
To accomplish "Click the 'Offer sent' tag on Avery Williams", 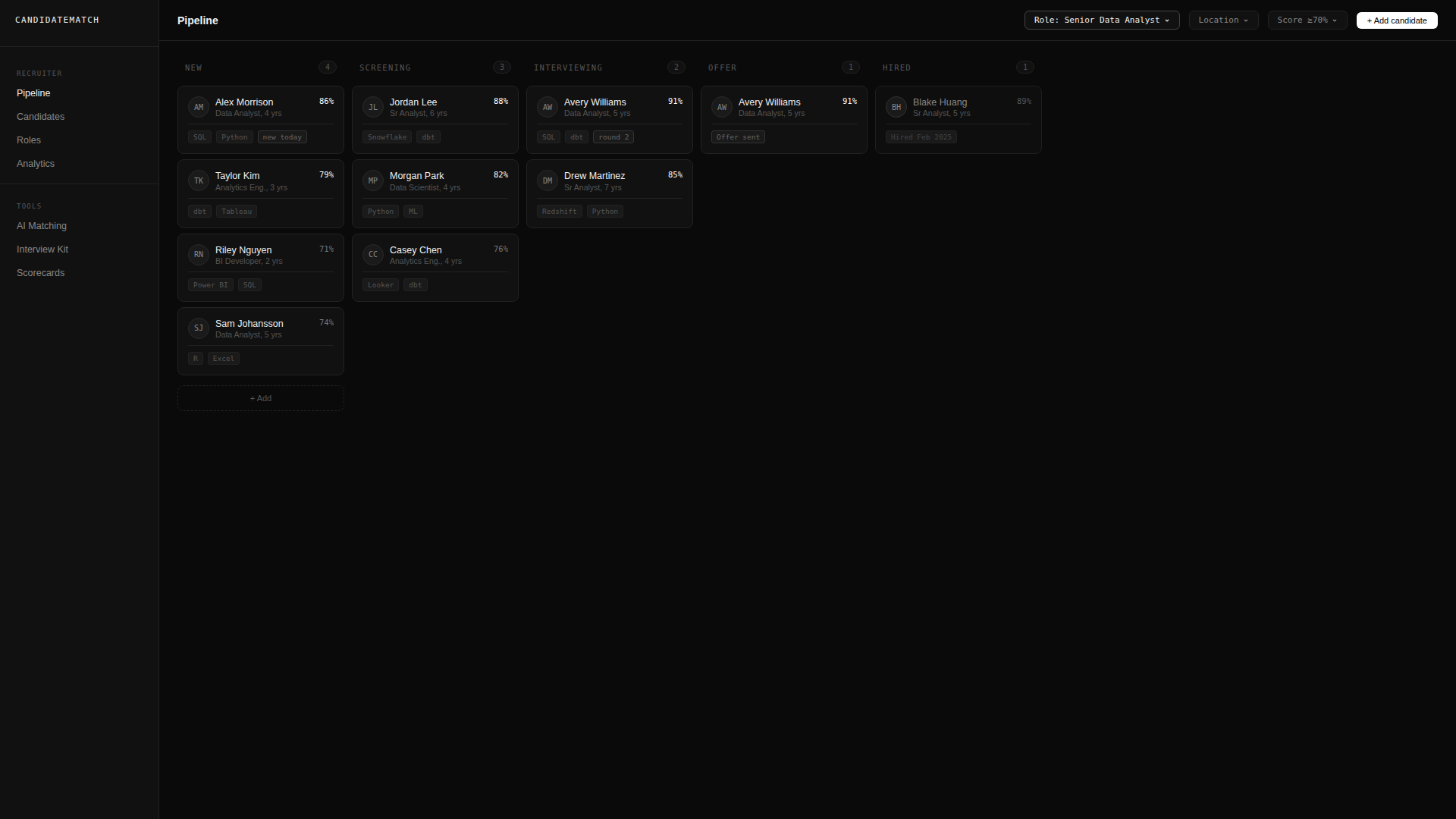I will coord(738,137).
